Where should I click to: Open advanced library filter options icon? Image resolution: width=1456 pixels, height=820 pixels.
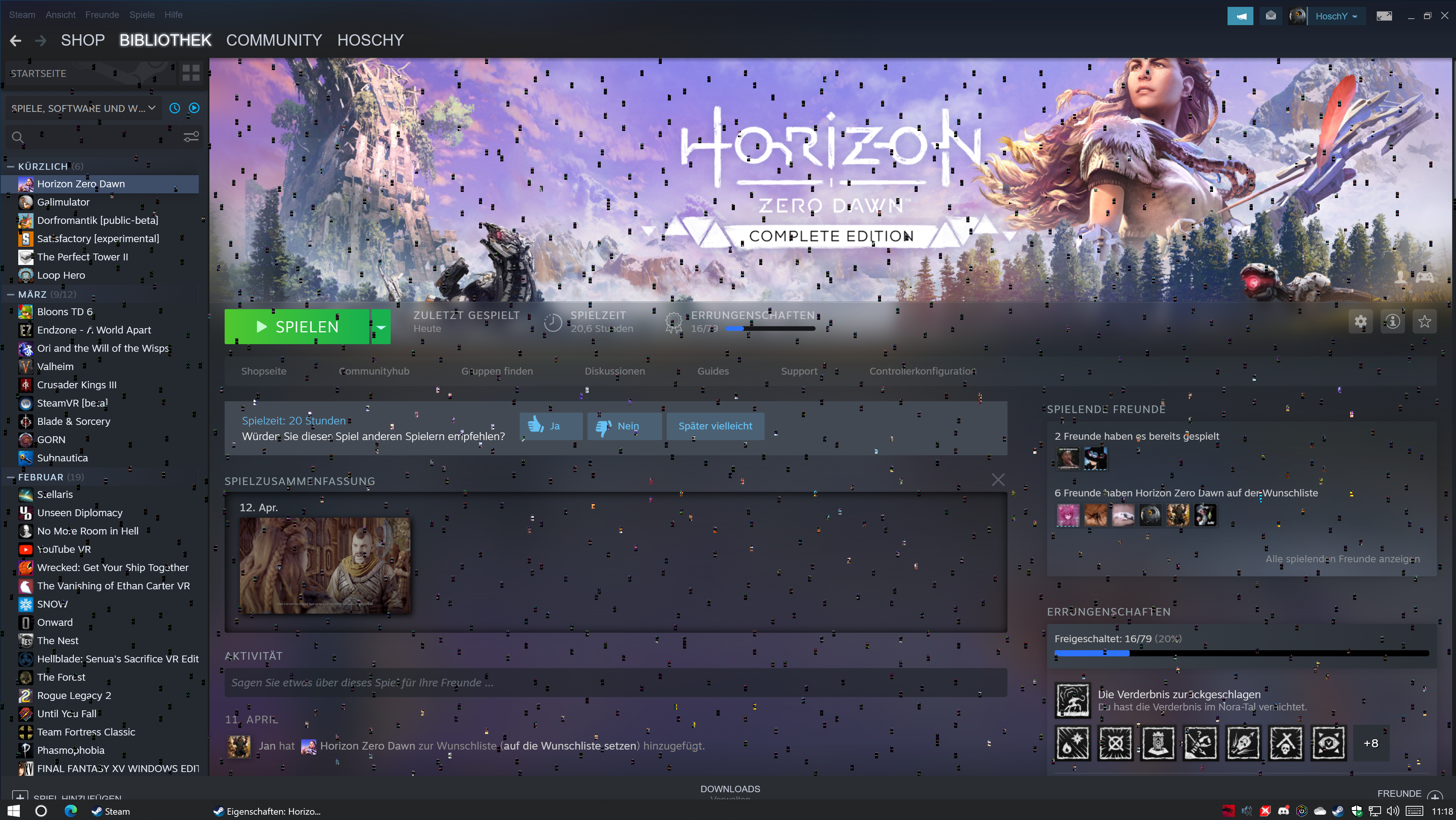[191, 137]
